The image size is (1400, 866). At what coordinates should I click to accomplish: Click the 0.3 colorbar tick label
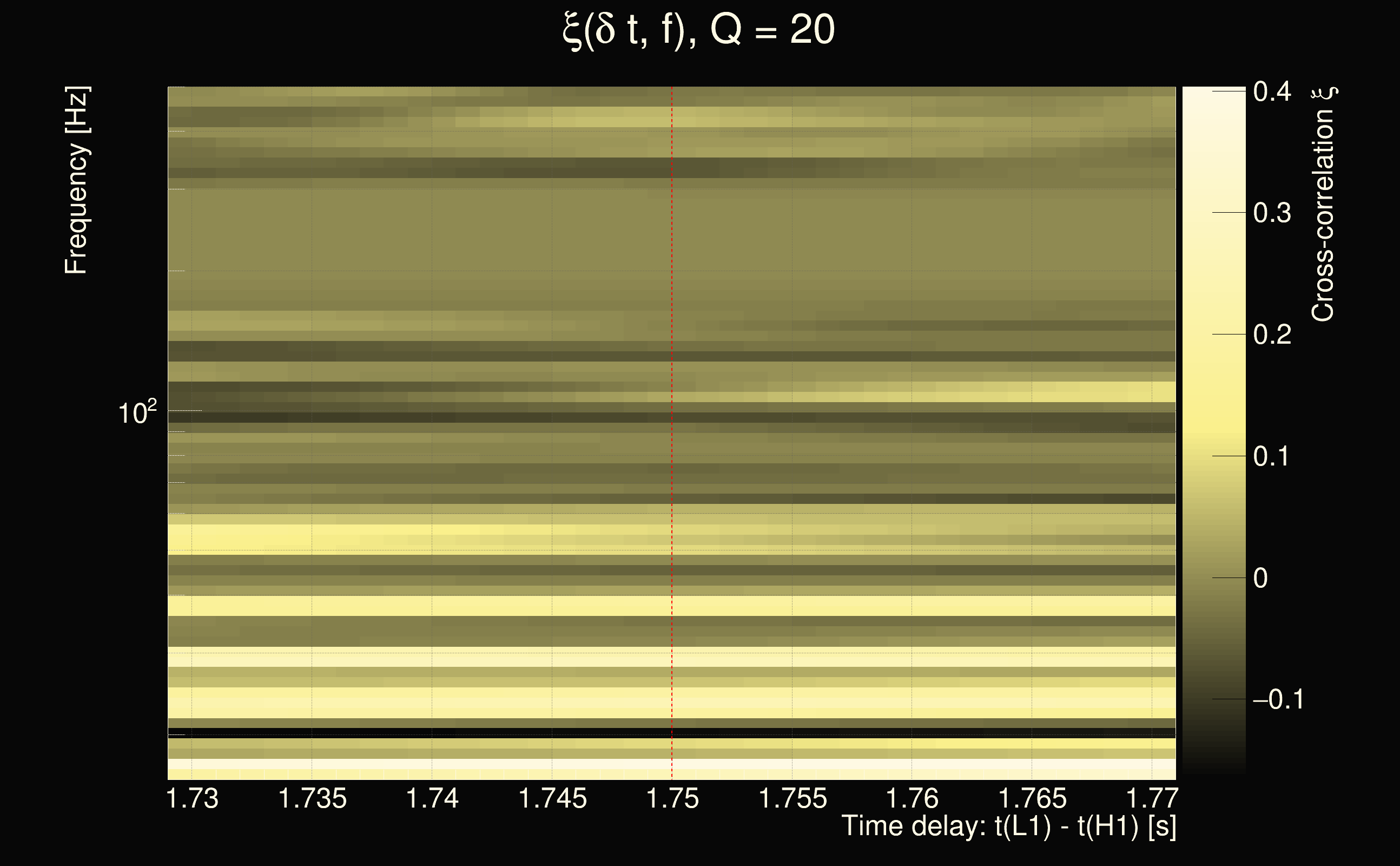tap(1272, 213)
